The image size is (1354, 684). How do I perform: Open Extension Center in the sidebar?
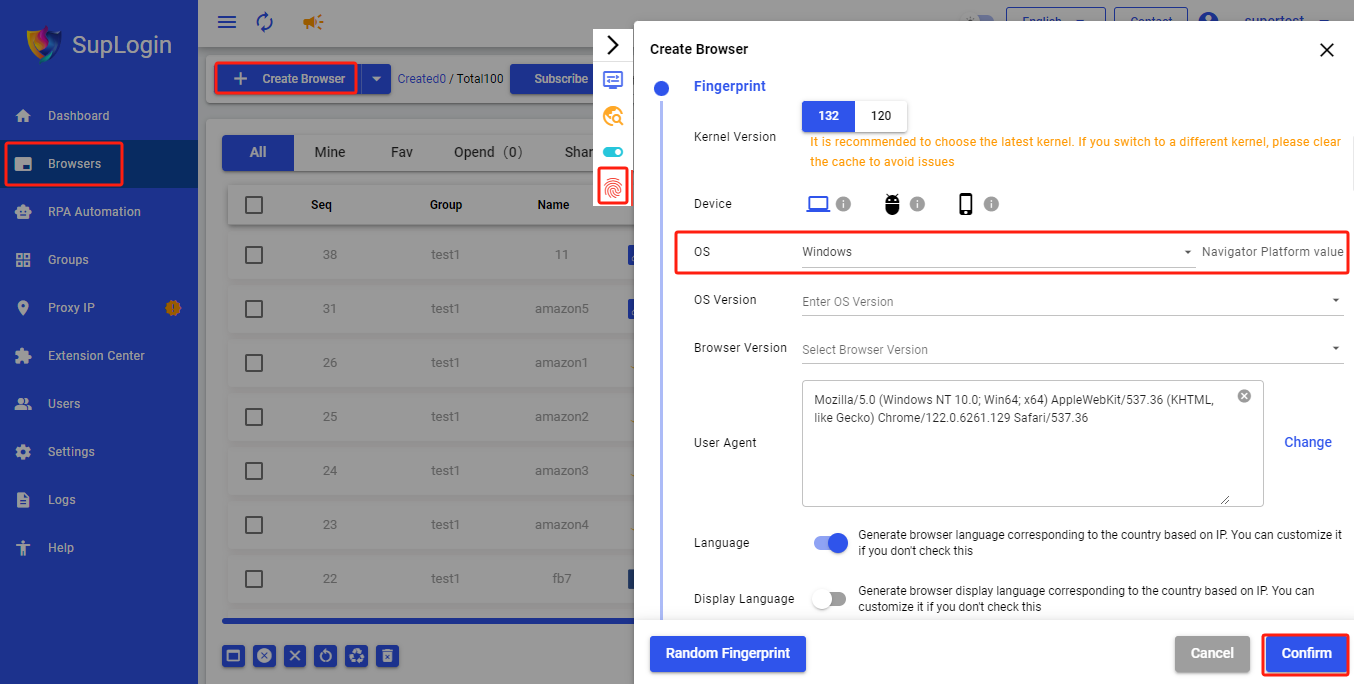pyautogui.click(x=99, y=356)
